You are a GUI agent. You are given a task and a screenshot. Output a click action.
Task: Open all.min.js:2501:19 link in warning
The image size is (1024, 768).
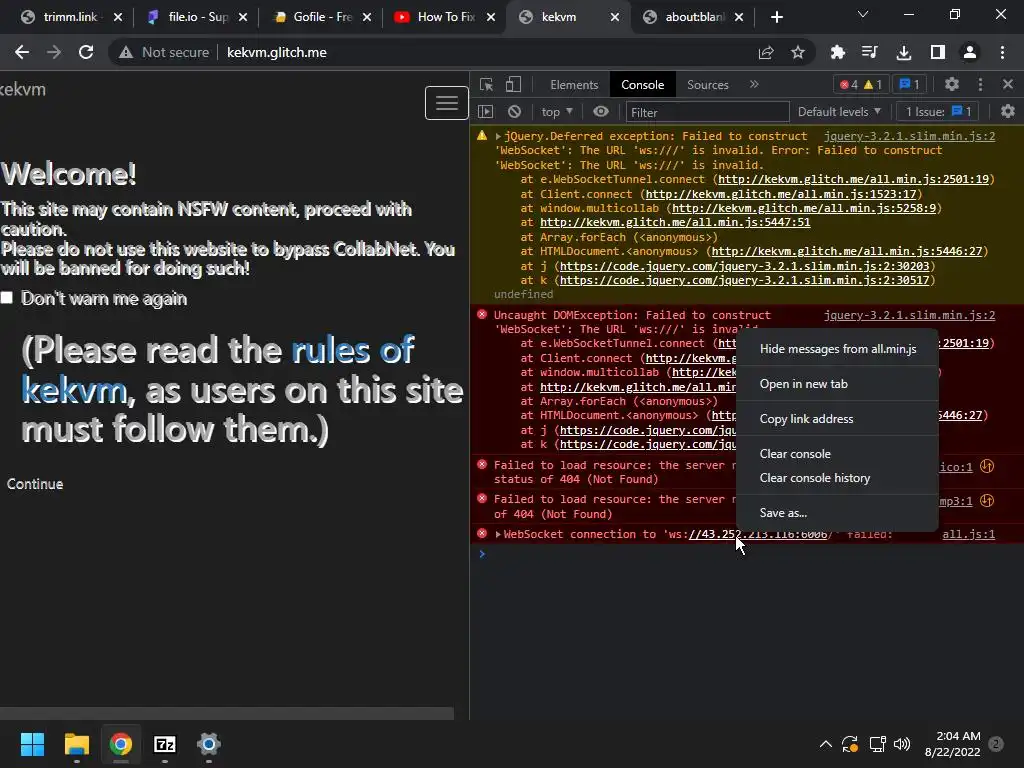click(854, 179)
